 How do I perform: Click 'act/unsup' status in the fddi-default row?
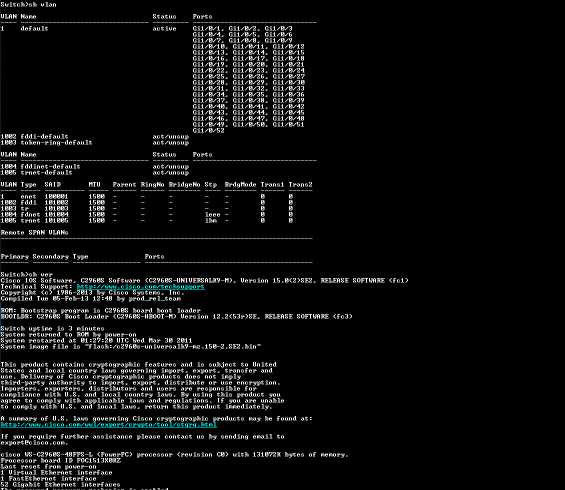170,137
